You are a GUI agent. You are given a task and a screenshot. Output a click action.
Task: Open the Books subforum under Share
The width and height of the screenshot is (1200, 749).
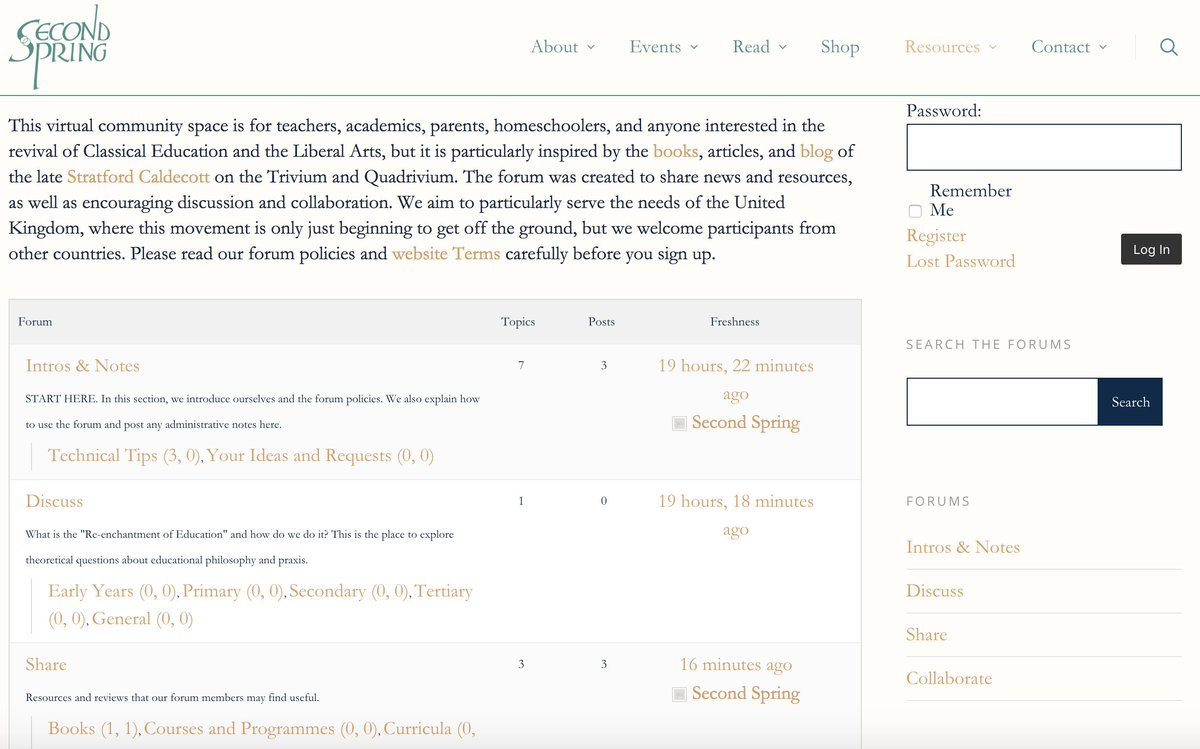(x=94, y=729)
